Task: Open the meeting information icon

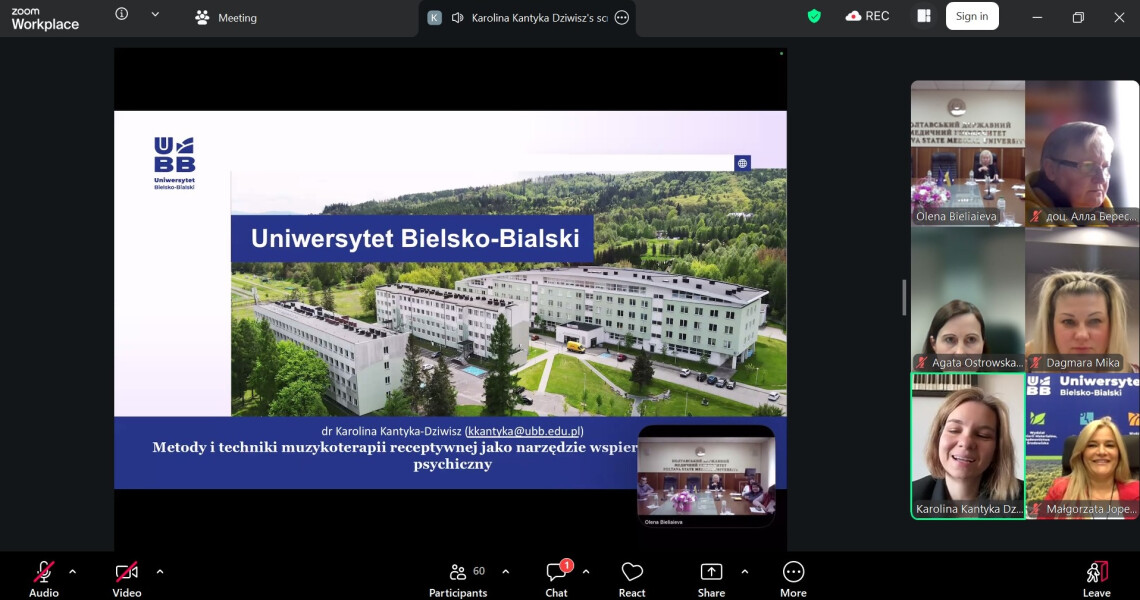Action: coord(121,14)
